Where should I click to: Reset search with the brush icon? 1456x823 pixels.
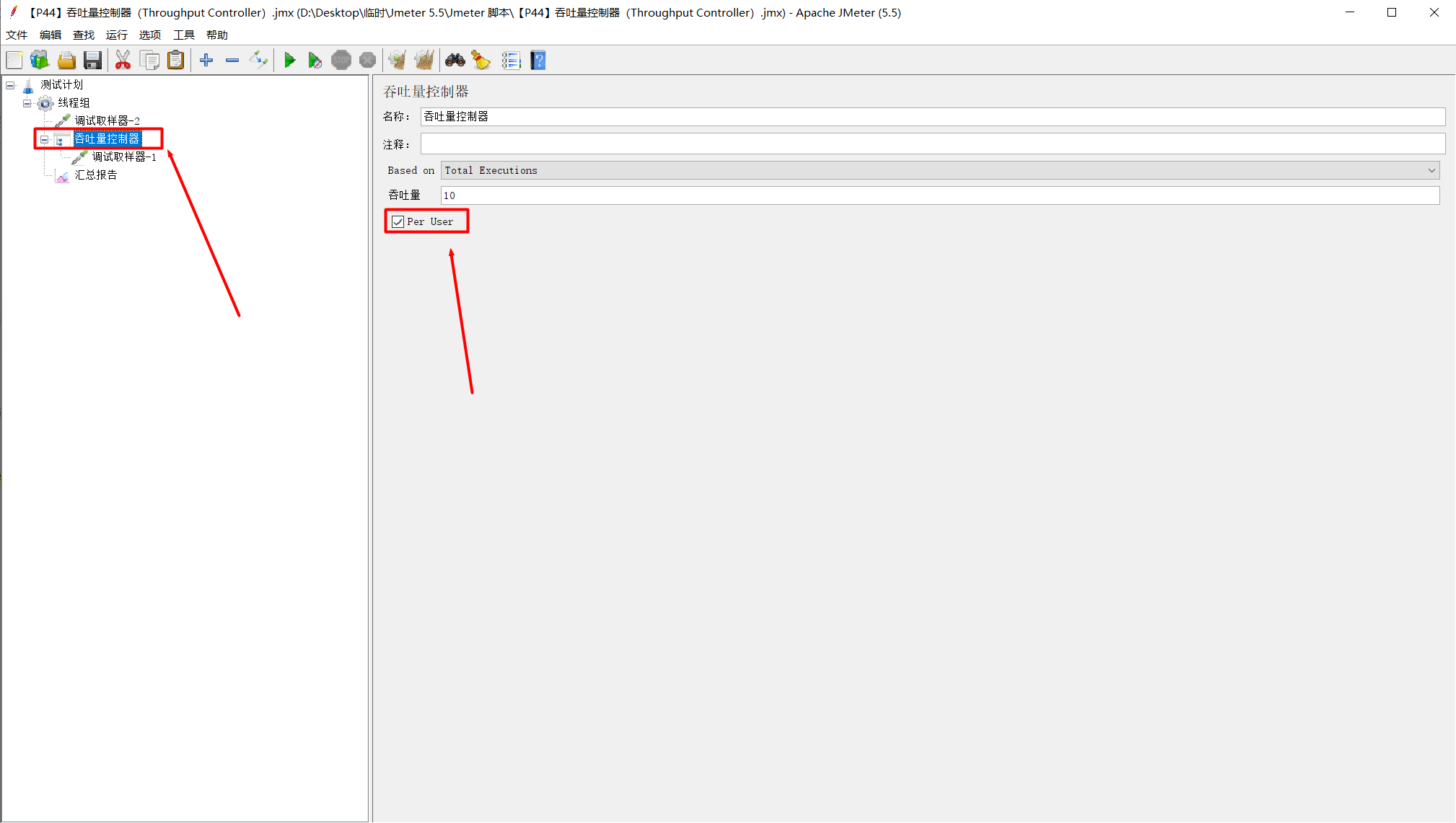[481, 61]
